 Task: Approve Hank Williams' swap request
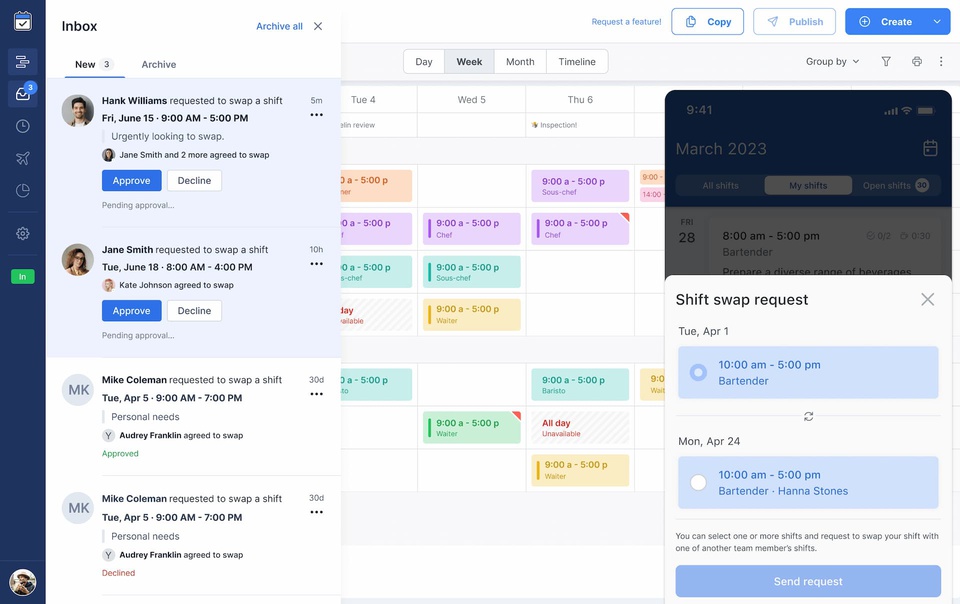pos(131,181)
